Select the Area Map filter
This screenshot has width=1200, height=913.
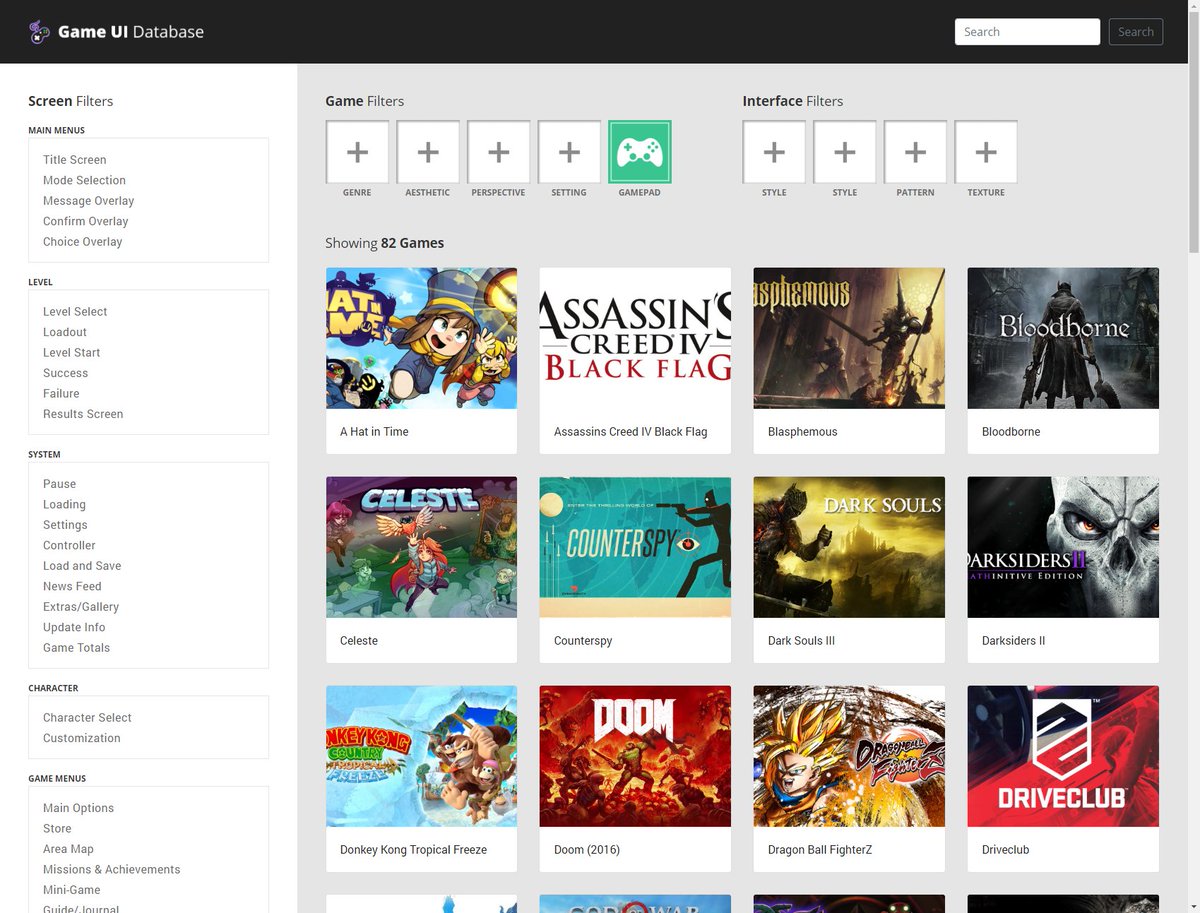(68, 849)
